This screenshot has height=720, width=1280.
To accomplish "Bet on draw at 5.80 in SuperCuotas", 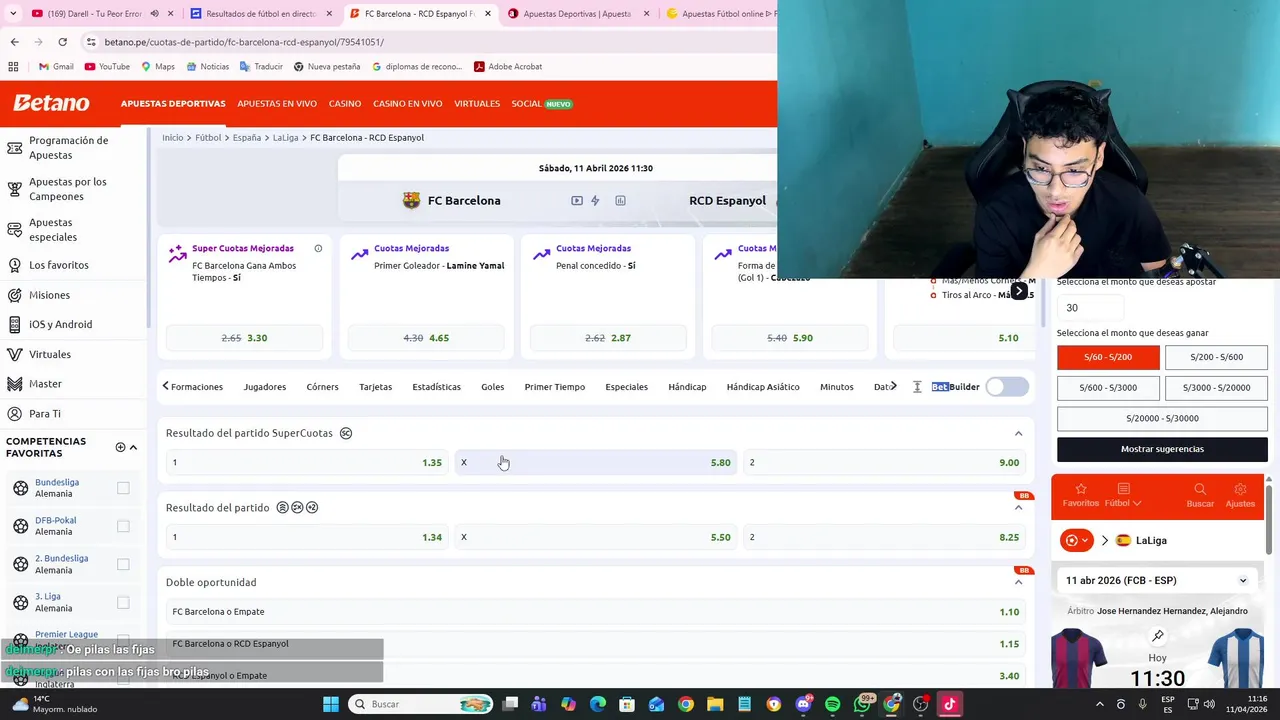I will point(596,462).
